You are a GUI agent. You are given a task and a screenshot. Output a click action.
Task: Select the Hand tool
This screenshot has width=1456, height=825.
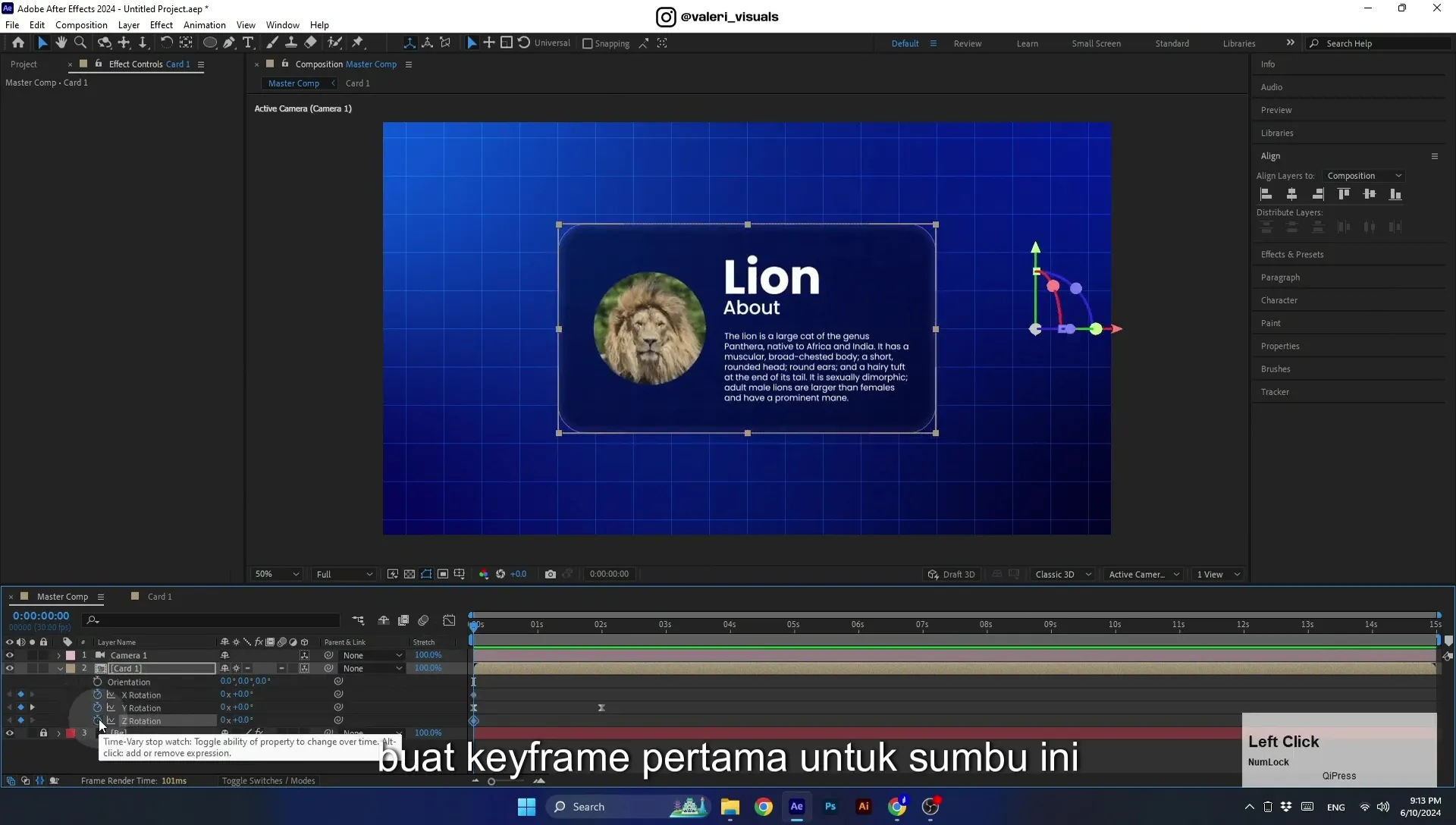point(61,43)
